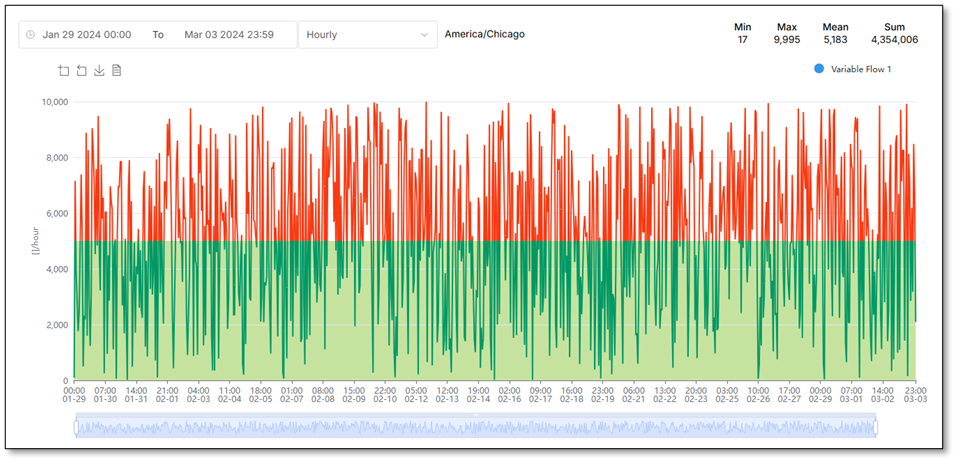Select the Min value 17

742,40
